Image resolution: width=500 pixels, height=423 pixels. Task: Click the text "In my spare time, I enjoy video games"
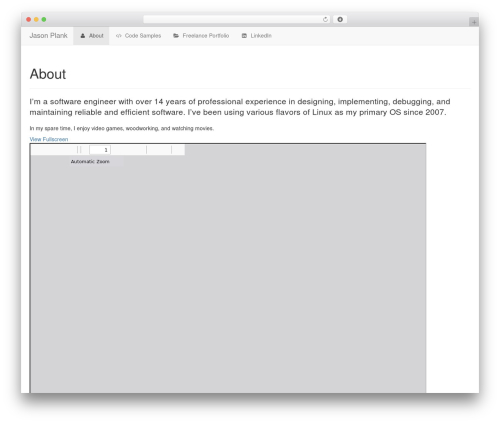click(x=77, y=128)
